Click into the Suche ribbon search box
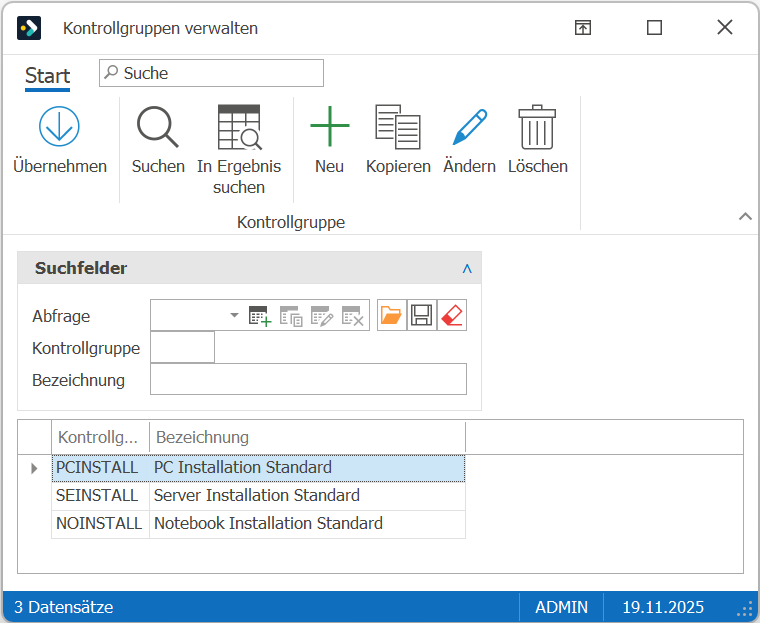Screen dimensions: 760x623 click(211, 73)
